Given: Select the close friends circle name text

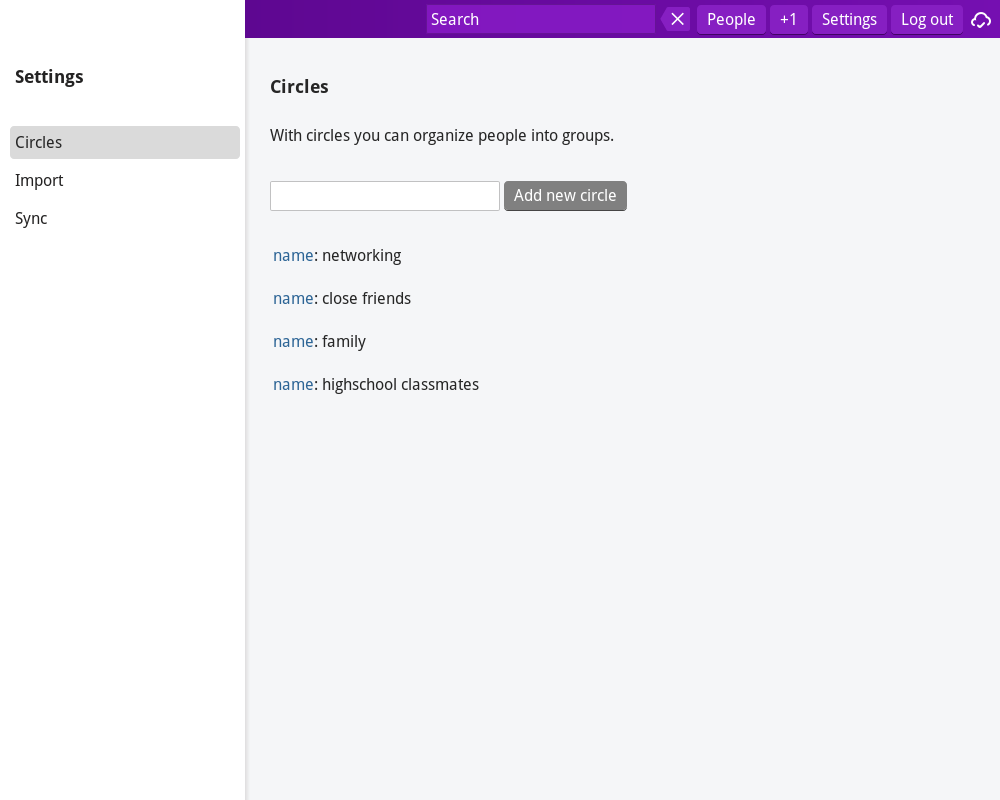Looking at the screenshot, I should pos(366,298).
